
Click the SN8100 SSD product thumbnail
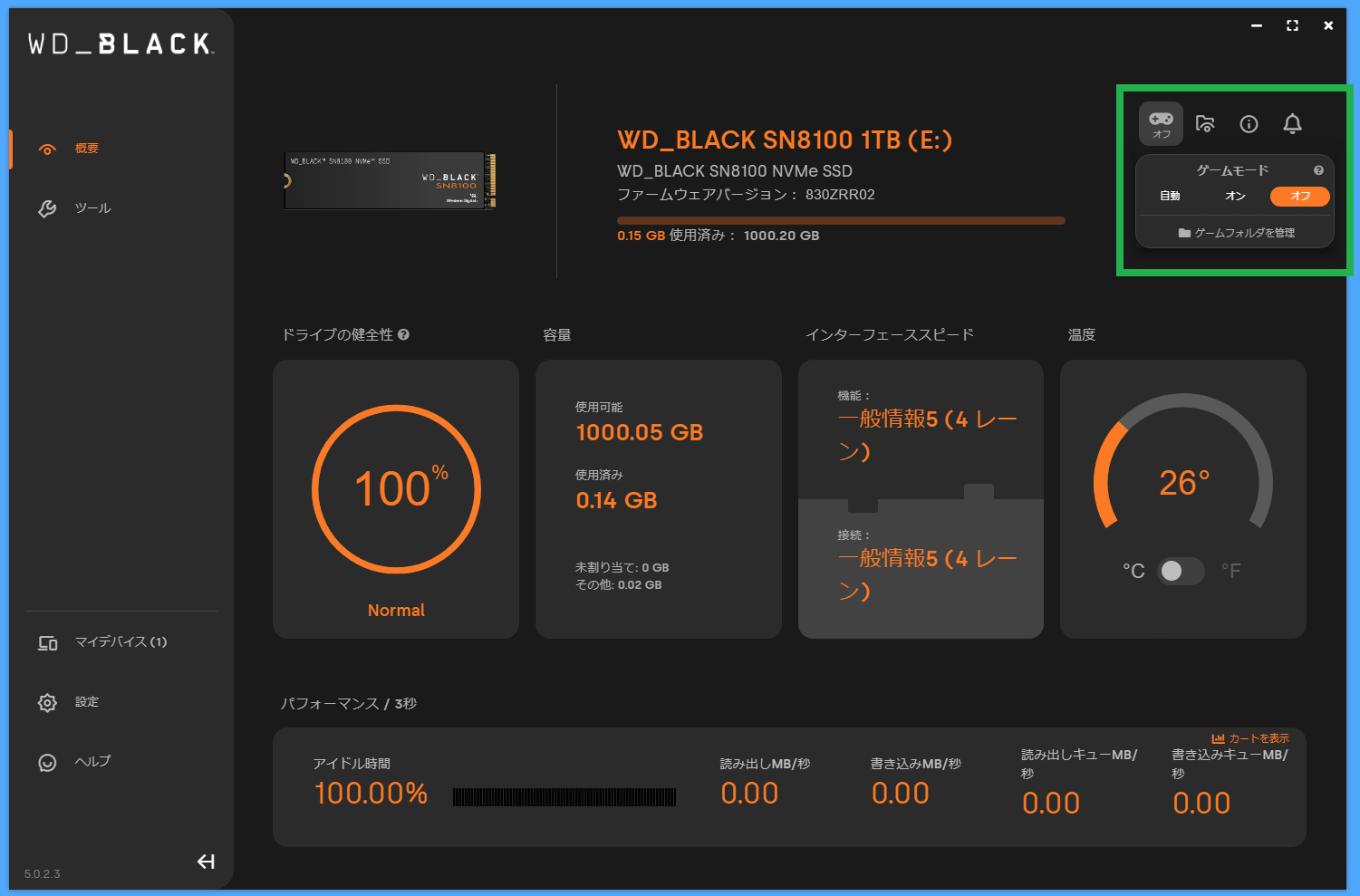390,180
